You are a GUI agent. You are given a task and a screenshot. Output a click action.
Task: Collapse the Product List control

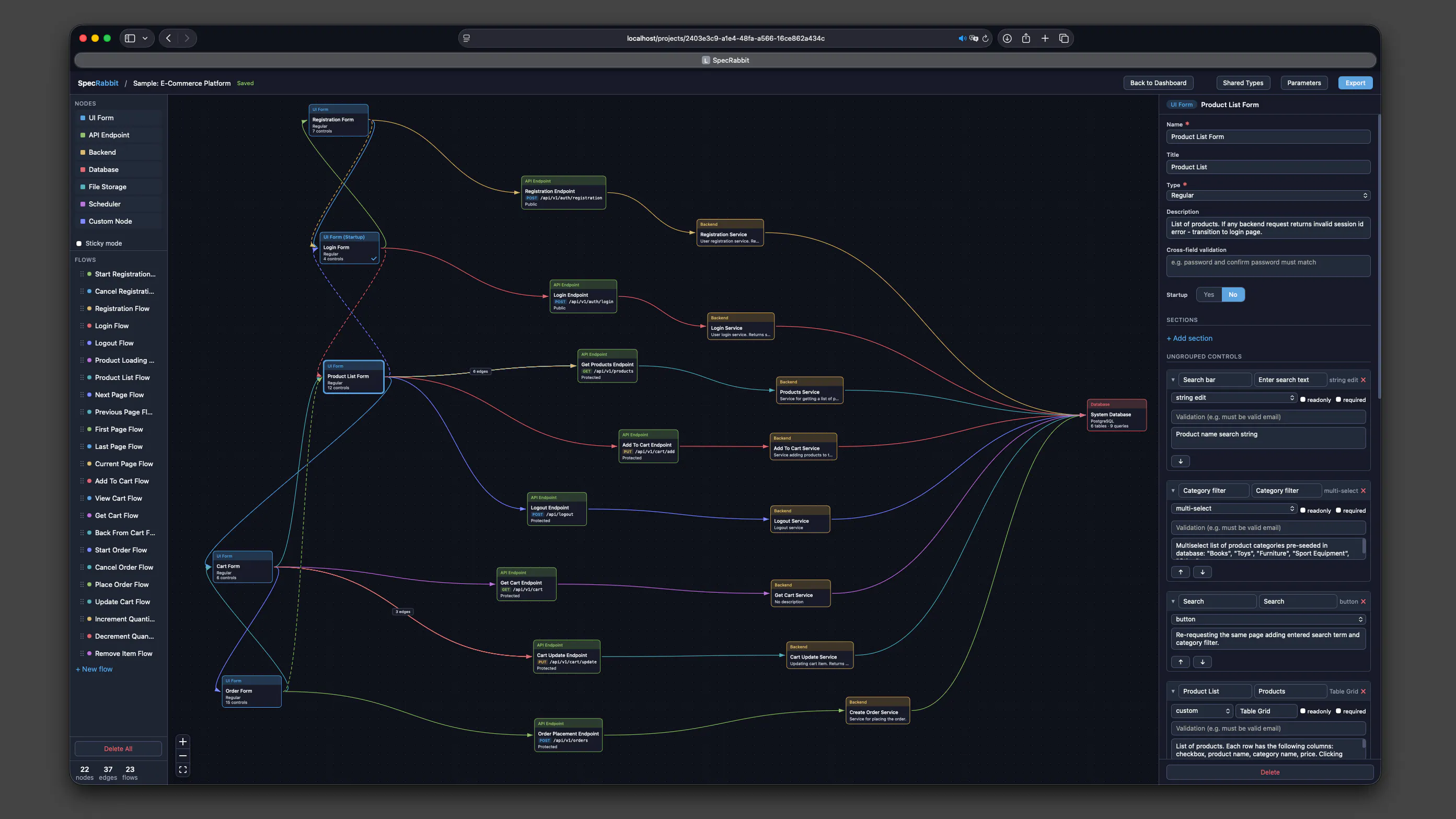(x=1173, y=691)
